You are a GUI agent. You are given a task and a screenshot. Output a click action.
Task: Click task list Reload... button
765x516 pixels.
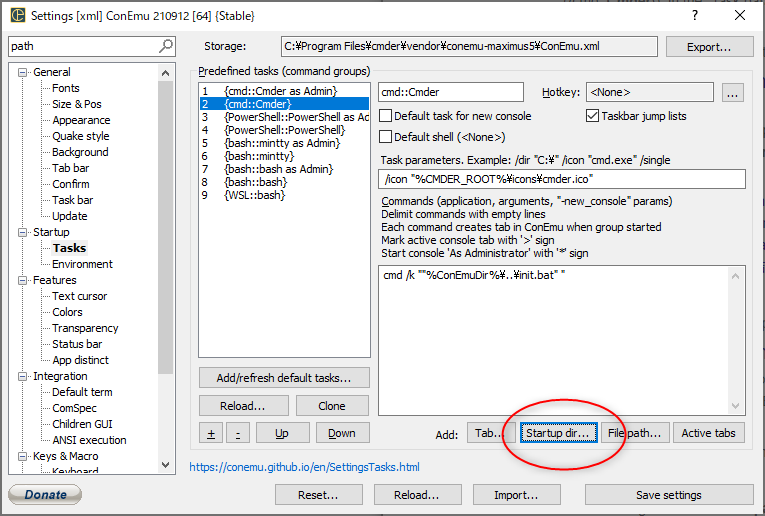[243, 406]
